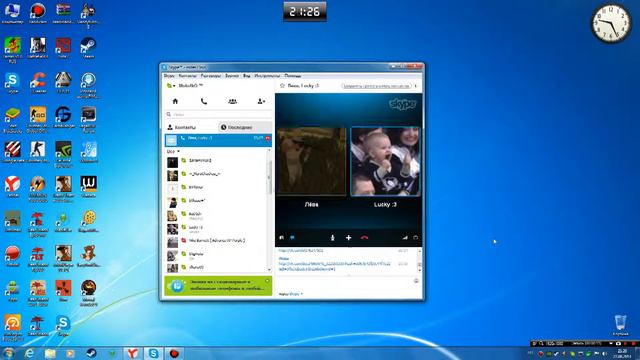Open File Explorer from the taskbar
The width and height of the screenshot is (640, 360).
pos(50,353)
